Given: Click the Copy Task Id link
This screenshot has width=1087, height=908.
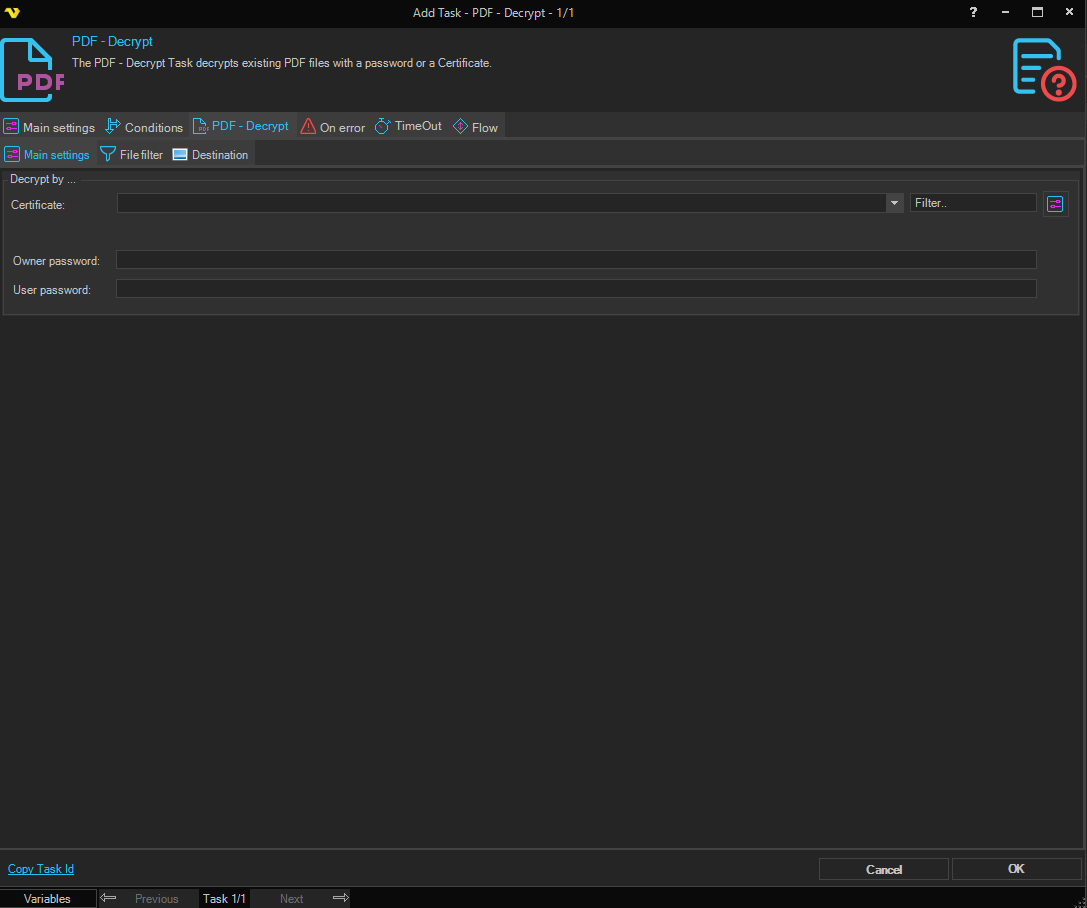Looking at the screenshot, I should pos(41,869).
